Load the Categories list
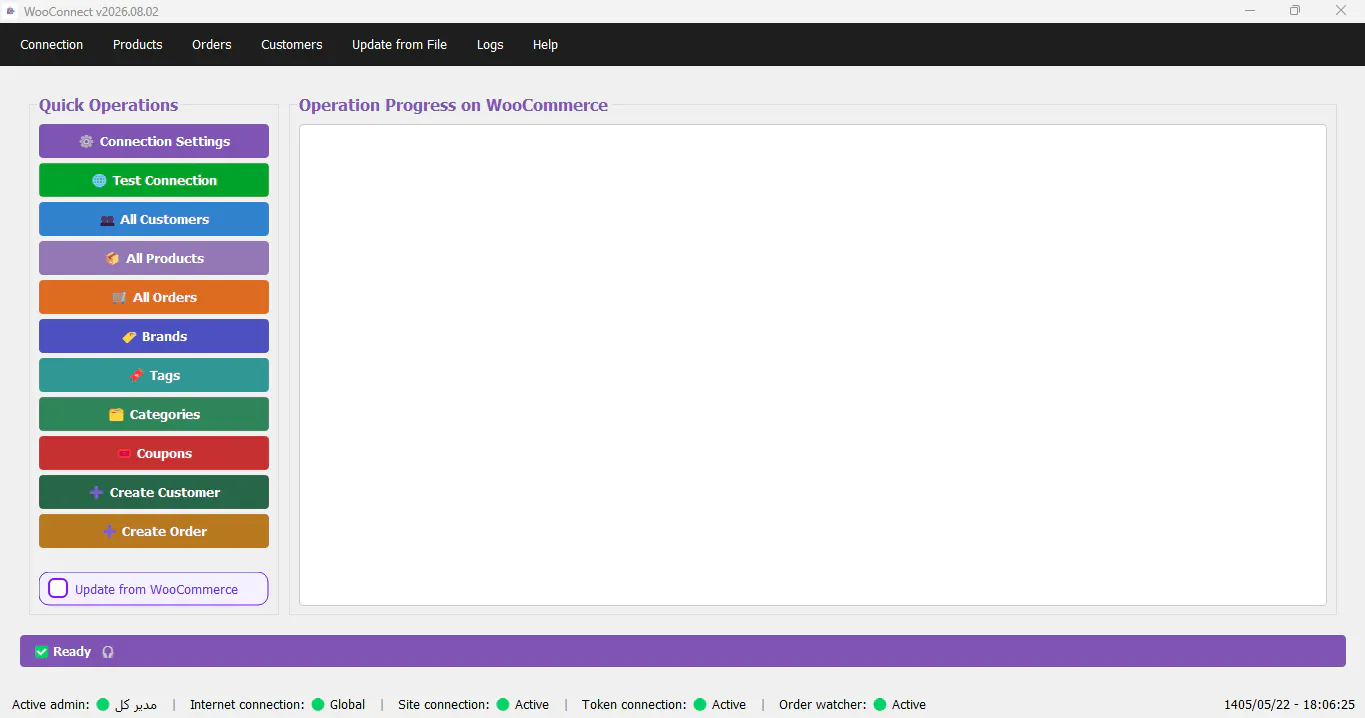1365x718 pixels. 154,414
